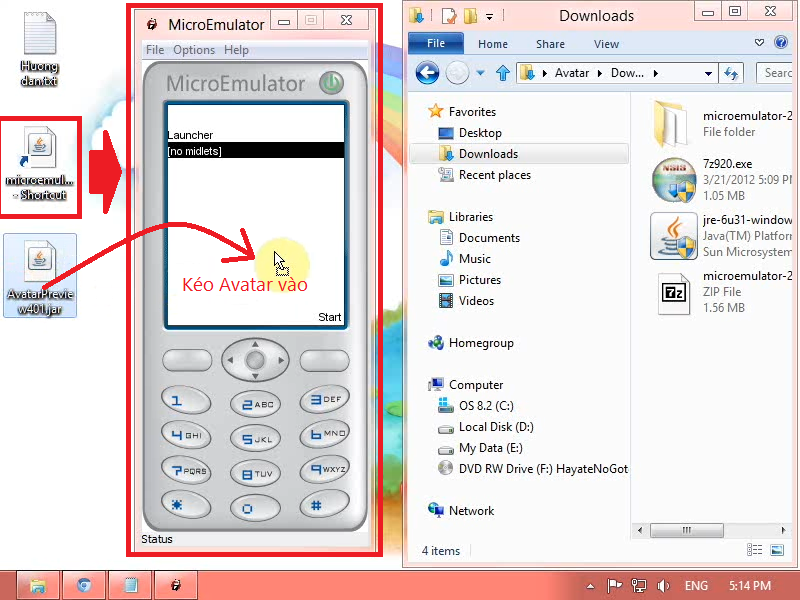The height and width of the screenshot is (600, 800).
Task: Switch to the Home ribbon tab
Action: [x=492, y=44]
